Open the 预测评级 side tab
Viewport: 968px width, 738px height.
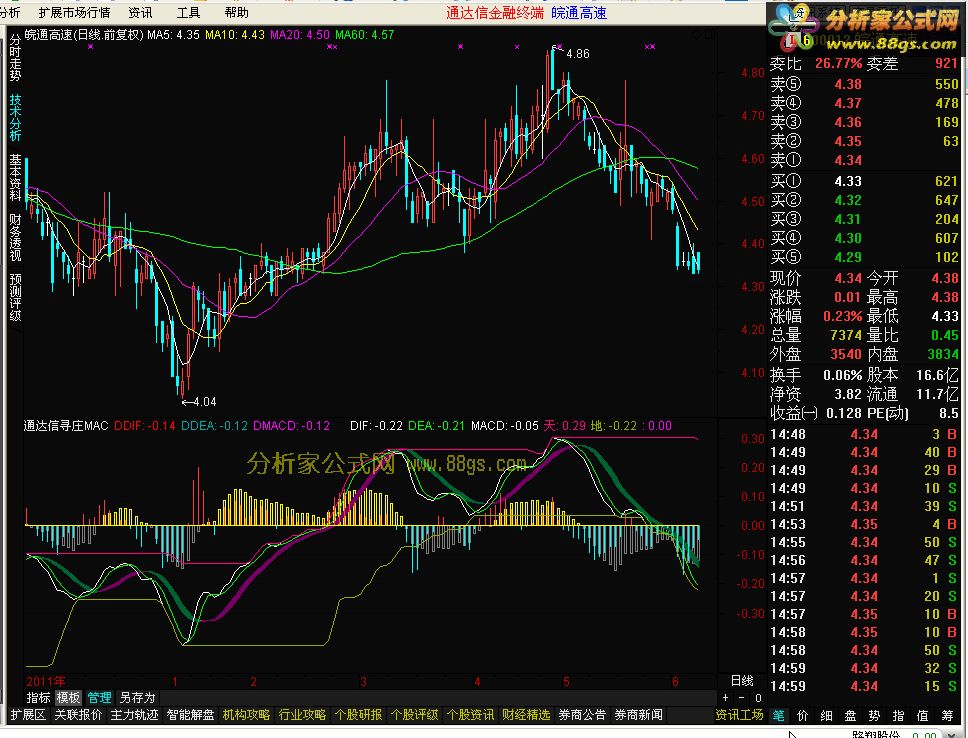(x=15, y=298)
